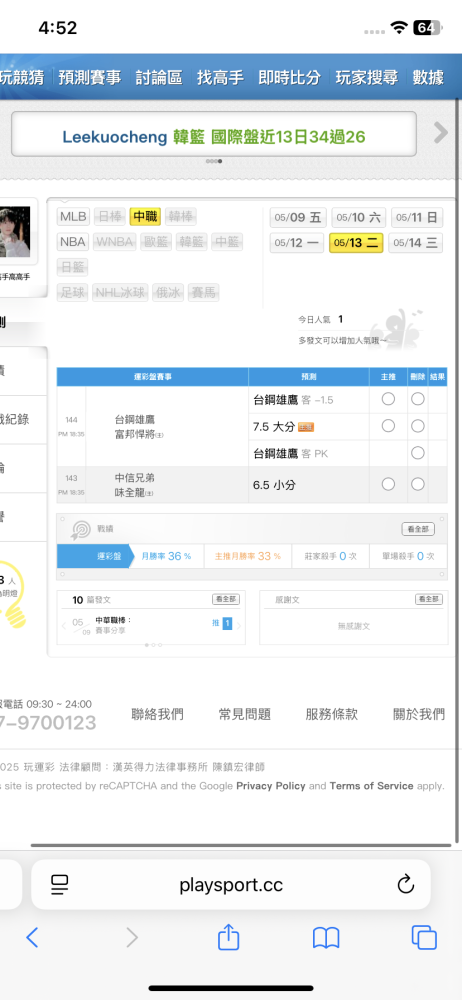Select 刪除 radio for 7.5 大分

[417, 426]
